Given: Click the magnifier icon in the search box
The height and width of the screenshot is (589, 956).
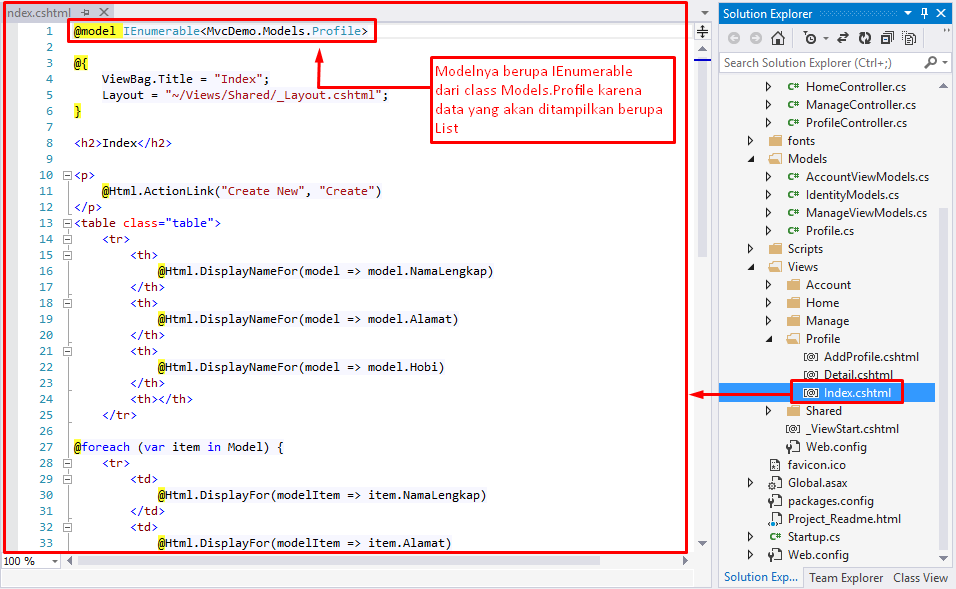Looking at the screenshot, I should point(930,61).
